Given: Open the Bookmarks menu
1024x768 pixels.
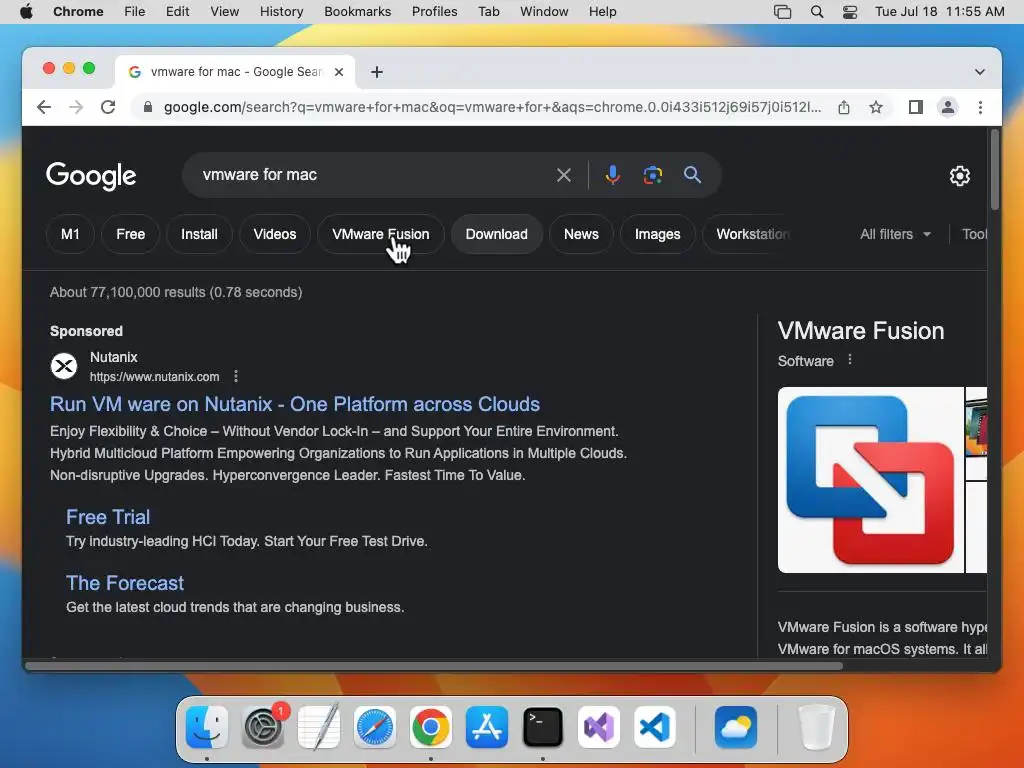Looking at the screenshot, I should 357,12.
